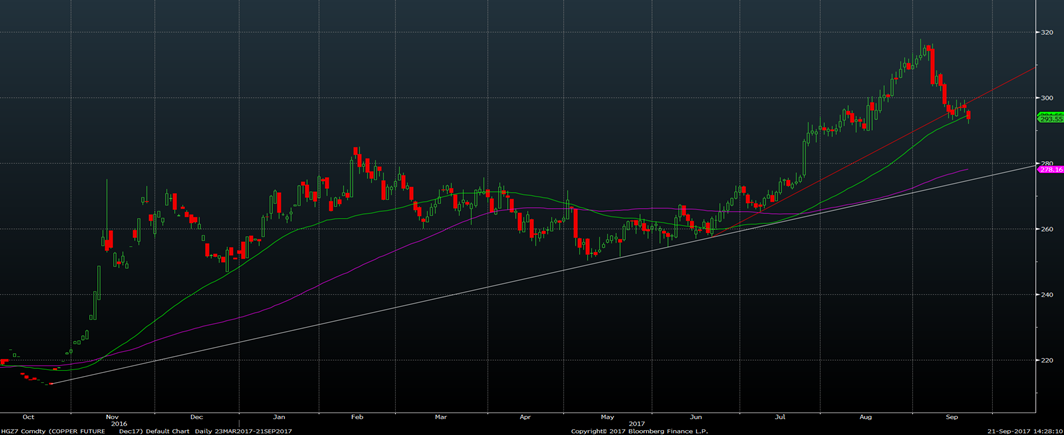The width and height of the screenshot is (1064, 435).
Task: Click the date range 23MAR2017-21SEP2017 text
Action: (x=259, y=430)
